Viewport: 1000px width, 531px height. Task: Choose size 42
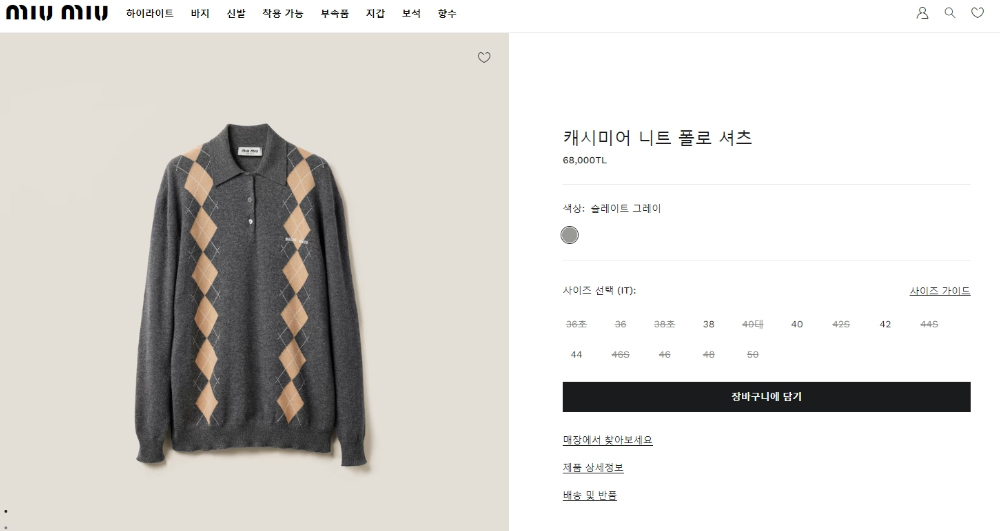click(885, 324)
